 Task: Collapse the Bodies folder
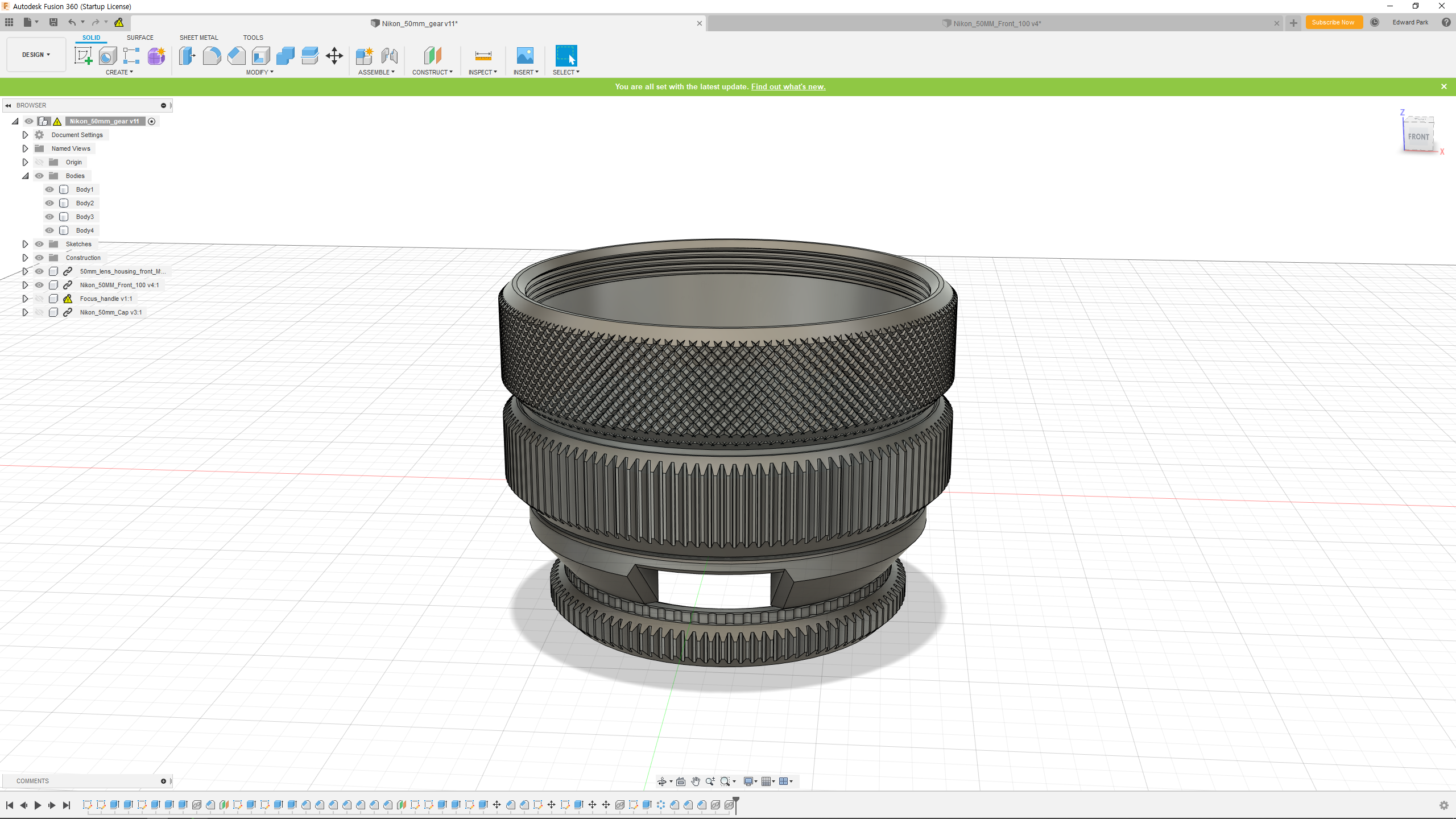pyautogui.click(x=25, y=176)
